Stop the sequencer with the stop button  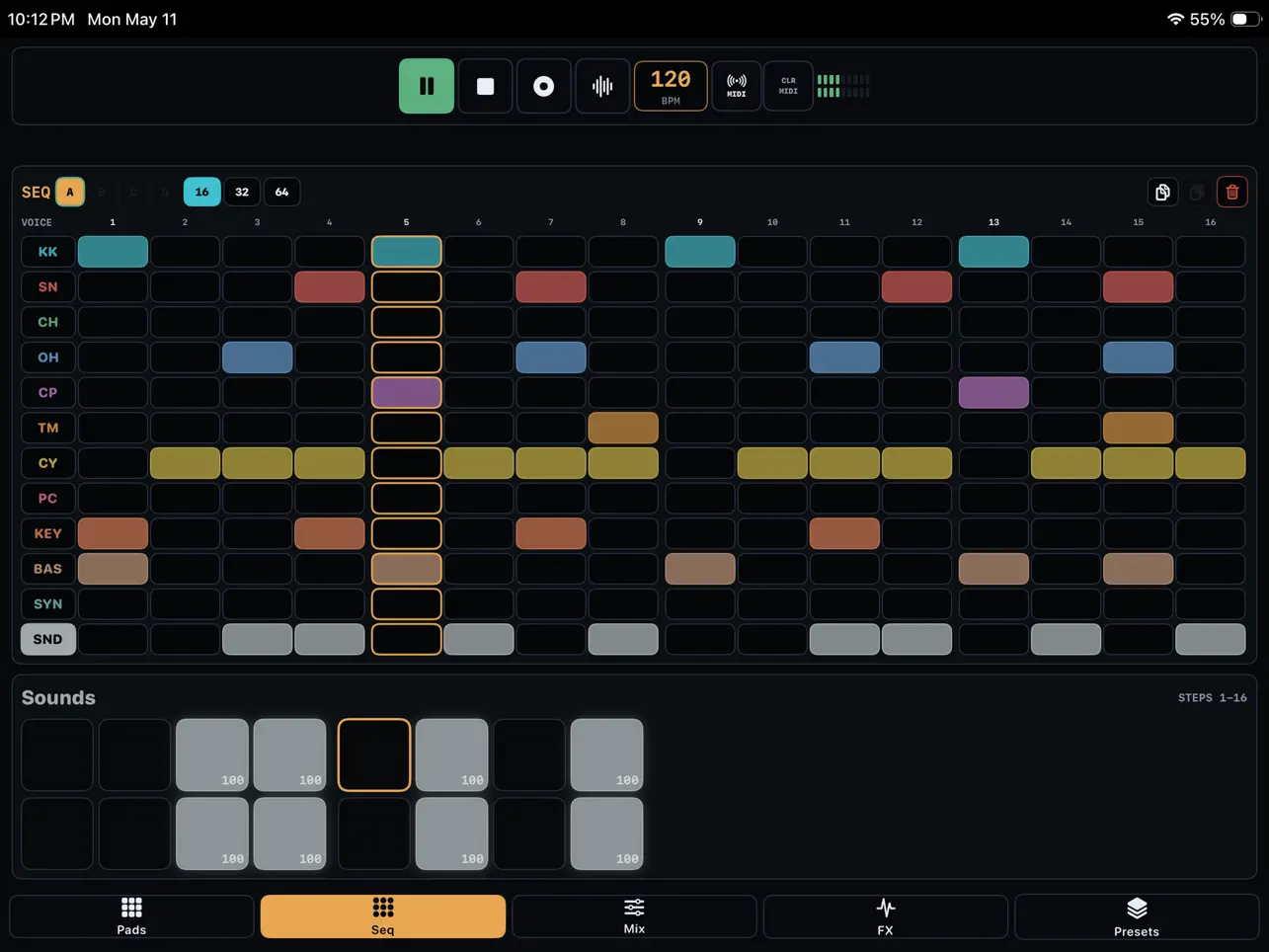(x=485, y=86)
